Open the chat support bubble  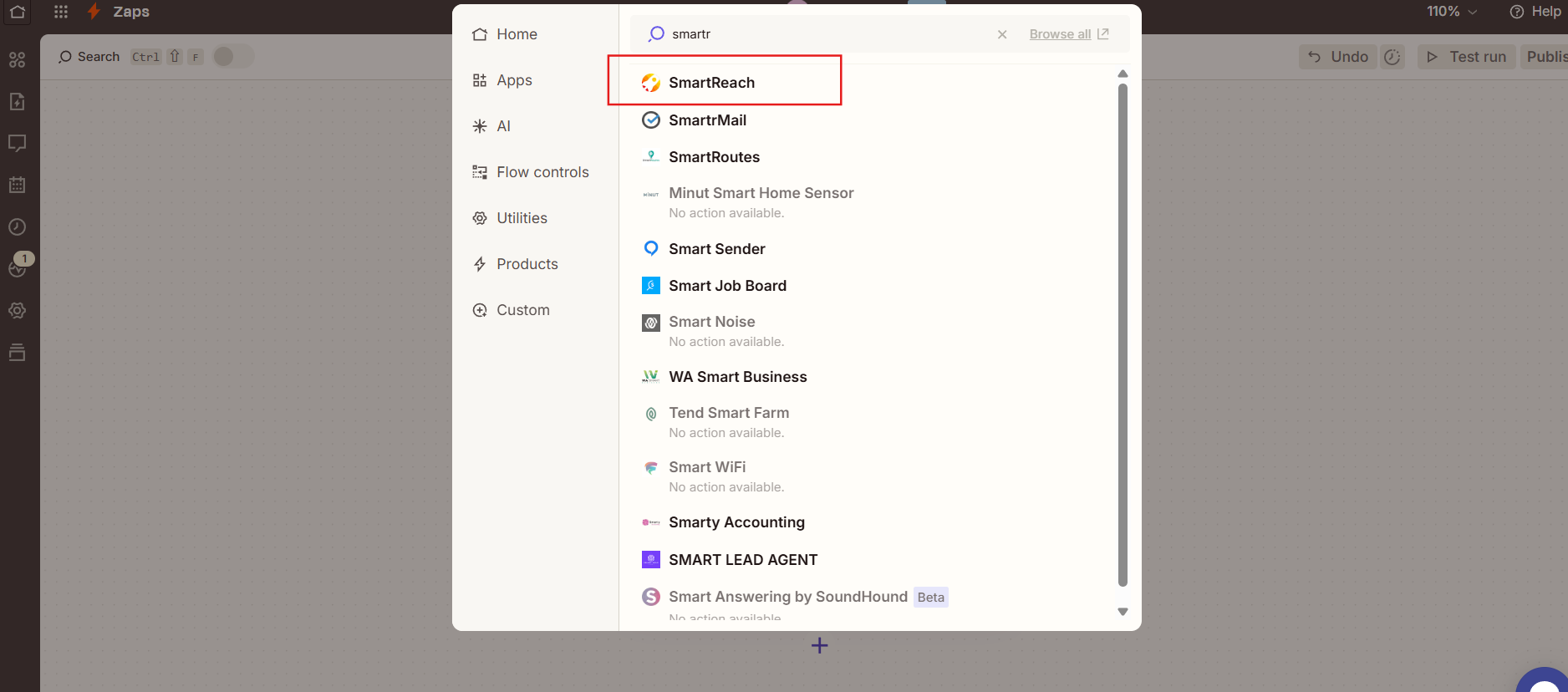point(1543,680)
